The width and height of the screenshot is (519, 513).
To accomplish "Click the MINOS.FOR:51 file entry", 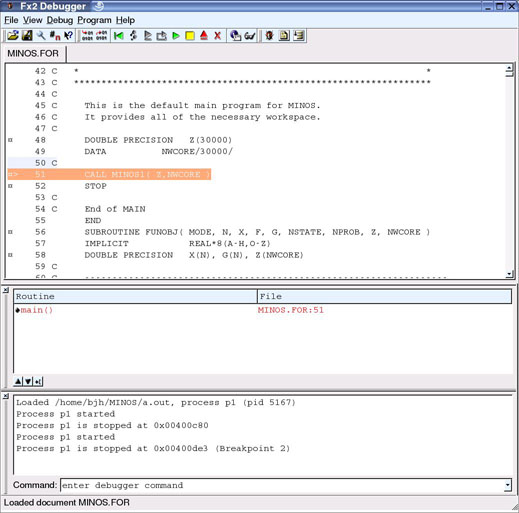I will tap(290, 310).
